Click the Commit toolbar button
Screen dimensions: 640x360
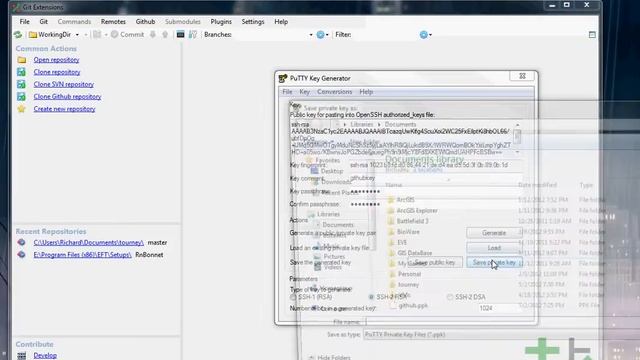point(127,35)
